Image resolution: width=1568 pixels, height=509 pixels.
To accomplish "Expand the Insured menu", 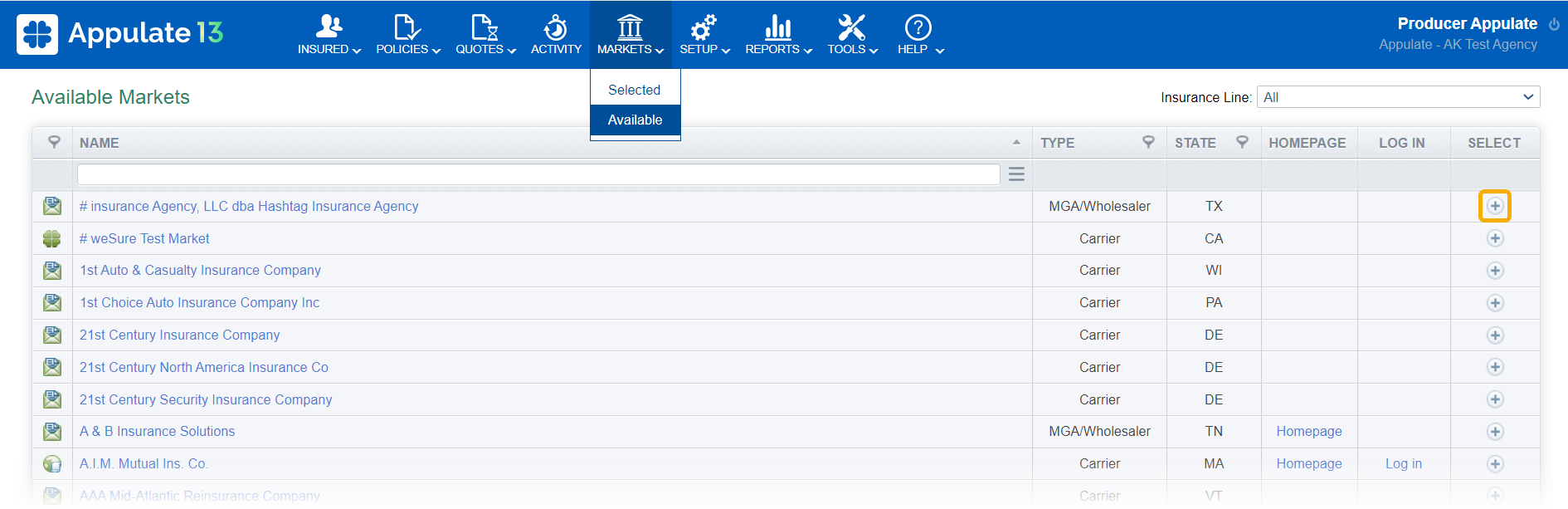I will 329,35.
